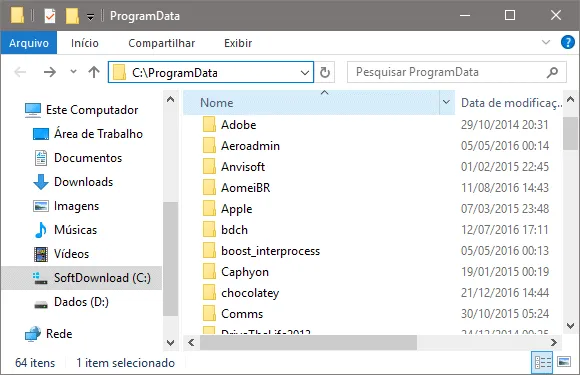
Task: Sort by the Nome column header
Action: [311, 102]
